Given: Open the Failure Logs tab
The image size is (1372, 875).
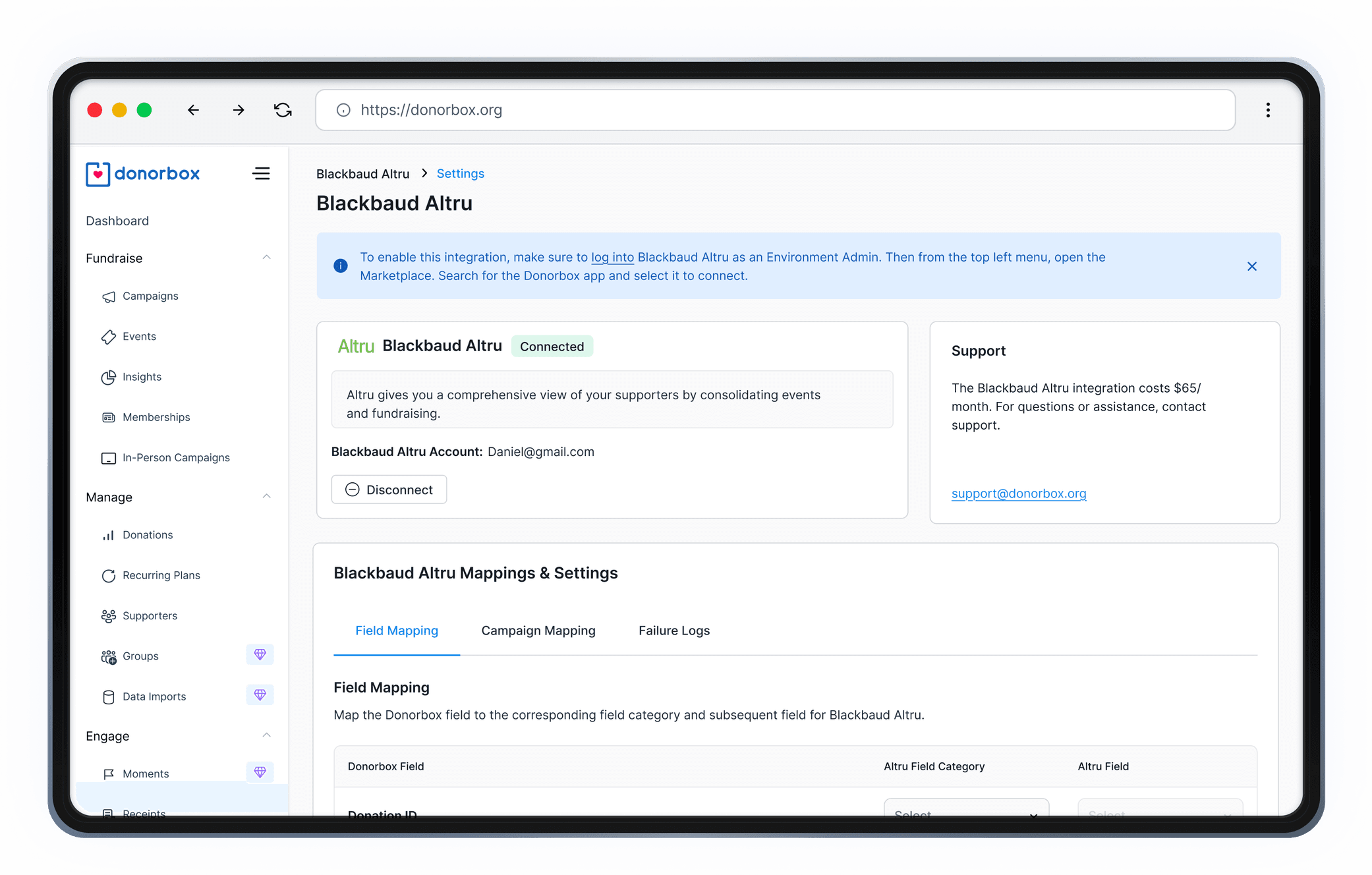Looking at the screenshot, I should [674, 631].
